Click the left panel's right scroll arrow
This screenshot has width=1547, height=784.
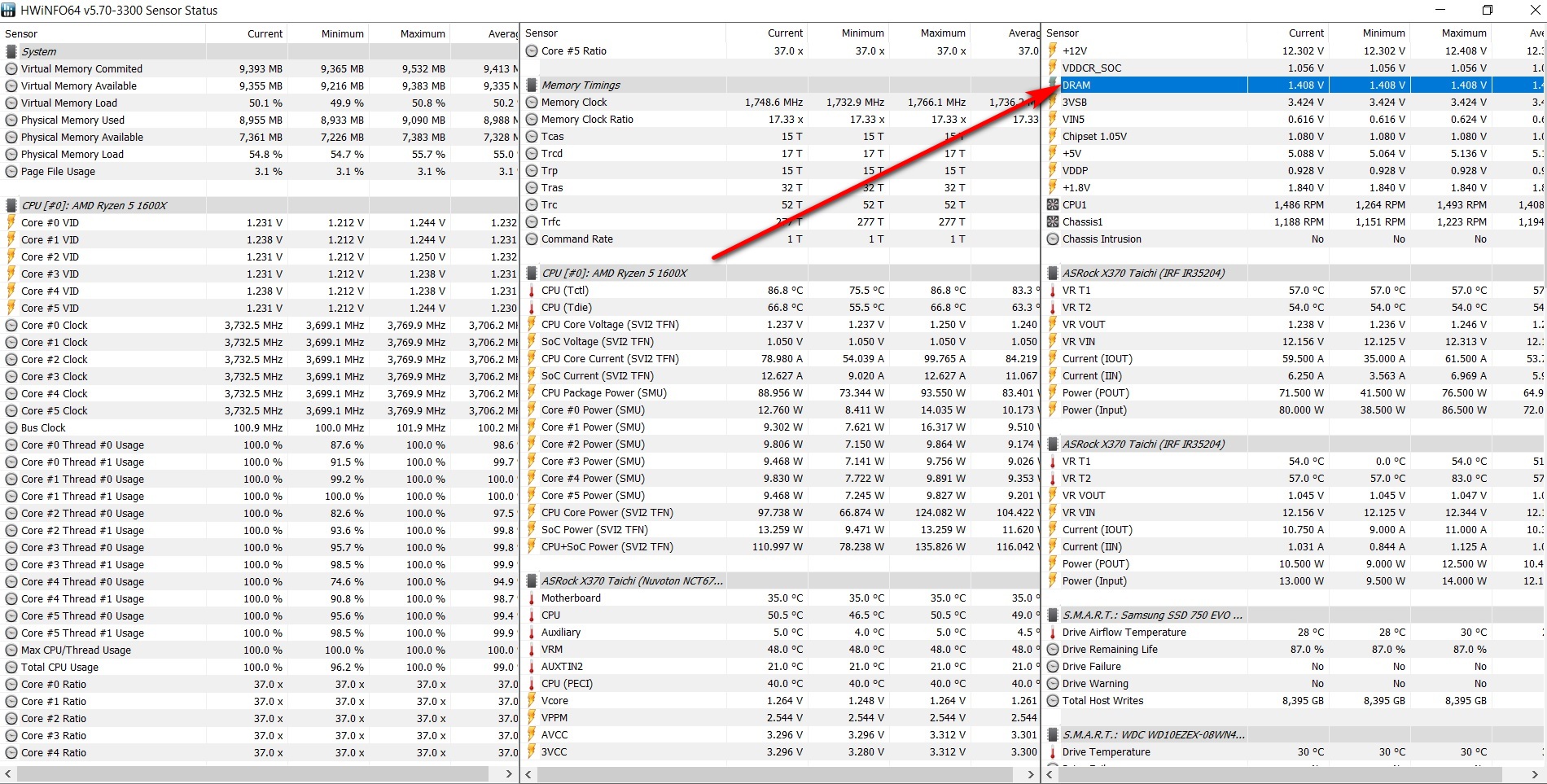509,773
